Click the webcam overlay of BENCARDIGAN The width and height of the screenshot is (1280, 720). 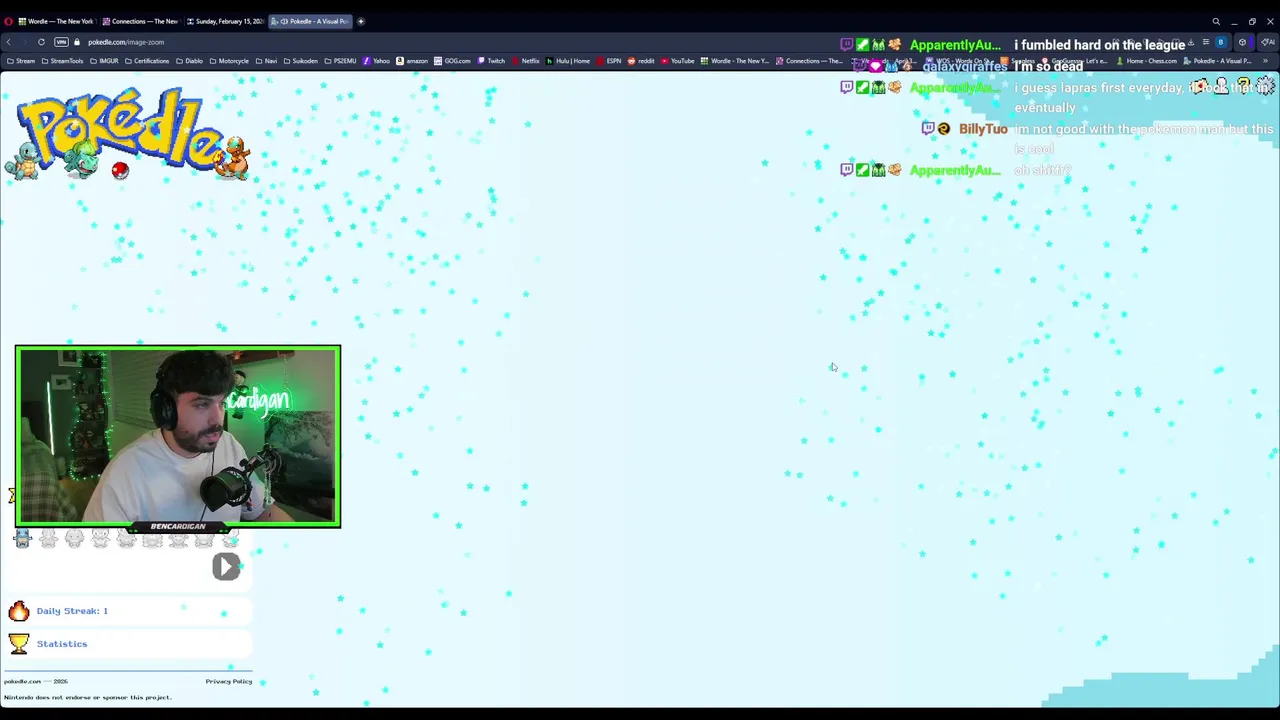178,436
